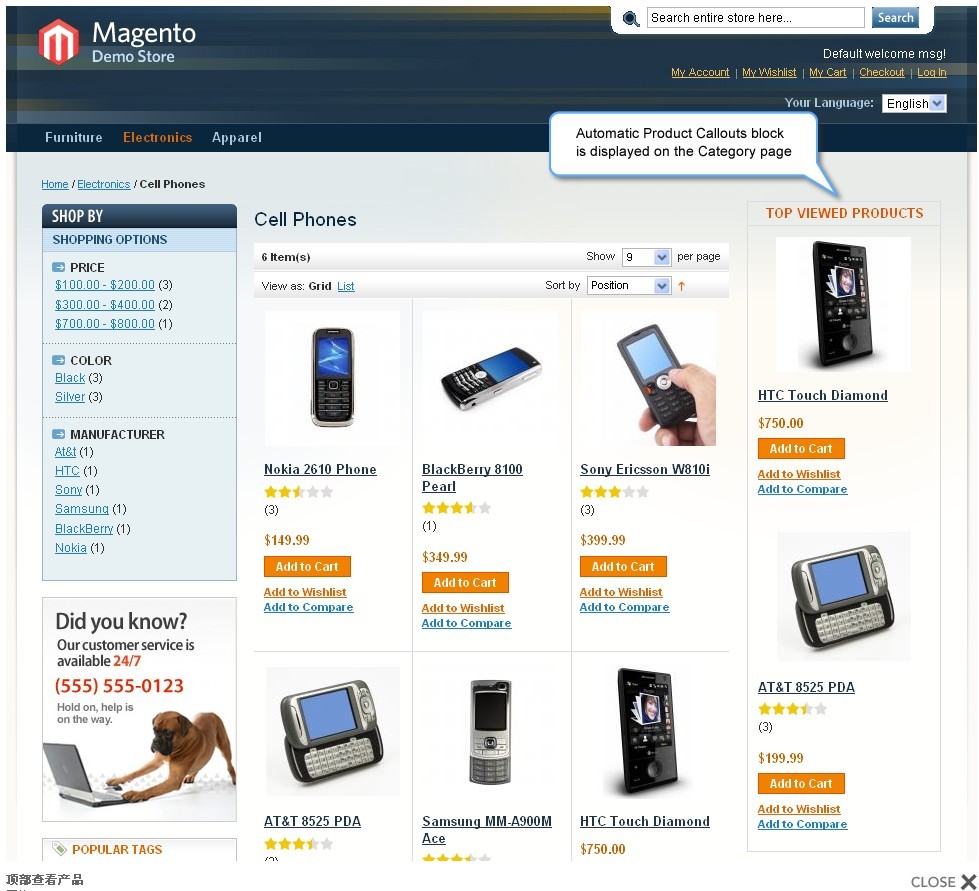
Task: Open the BlackBerry 8100 Pearl product image
Action: point(490,378)
